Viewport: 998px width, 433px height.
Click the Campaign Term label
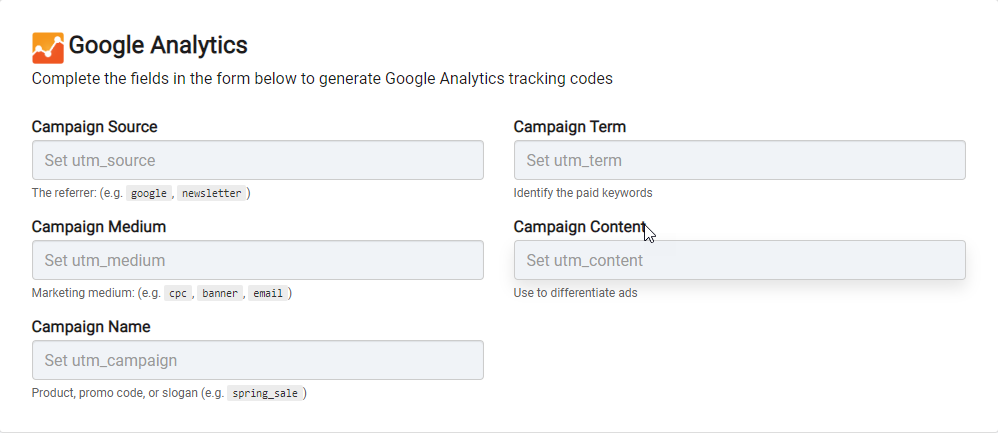coord(570,127)
